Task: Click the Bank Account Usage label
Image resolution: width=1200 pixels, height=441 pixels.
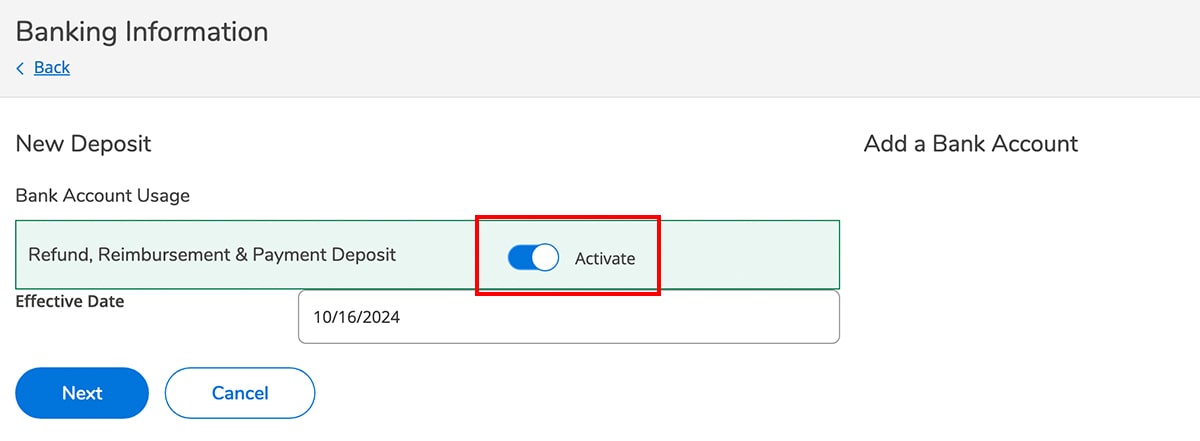Action: click(103, 195)
